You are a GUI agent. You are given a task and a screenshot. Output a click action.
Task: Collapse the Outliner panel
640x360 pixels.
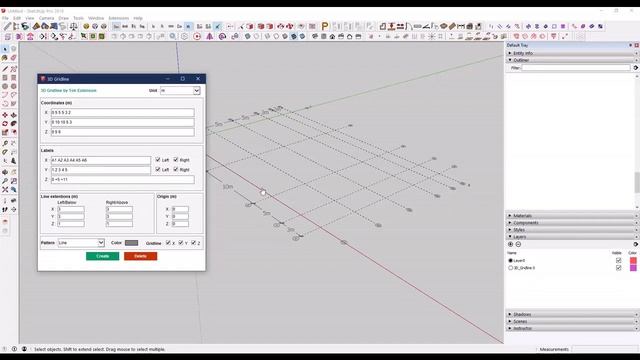coord(571,60)
